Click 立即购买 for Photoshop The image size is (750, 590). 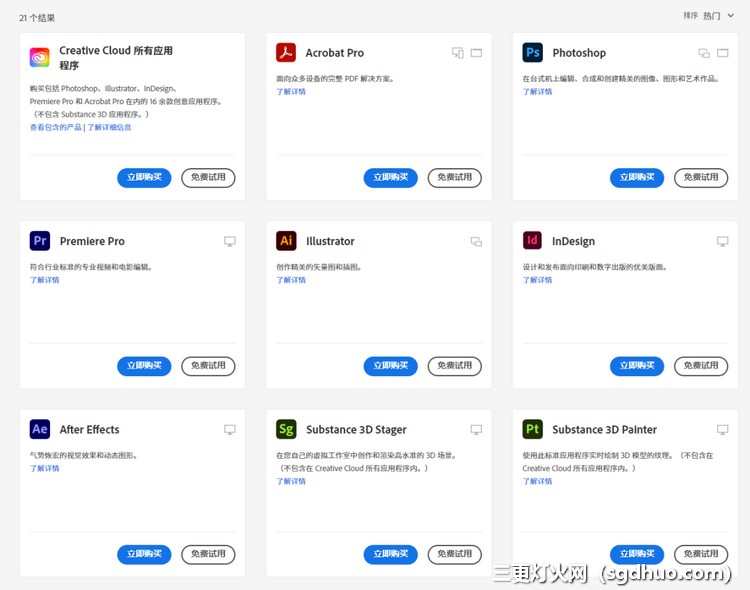tap(637, 178)
